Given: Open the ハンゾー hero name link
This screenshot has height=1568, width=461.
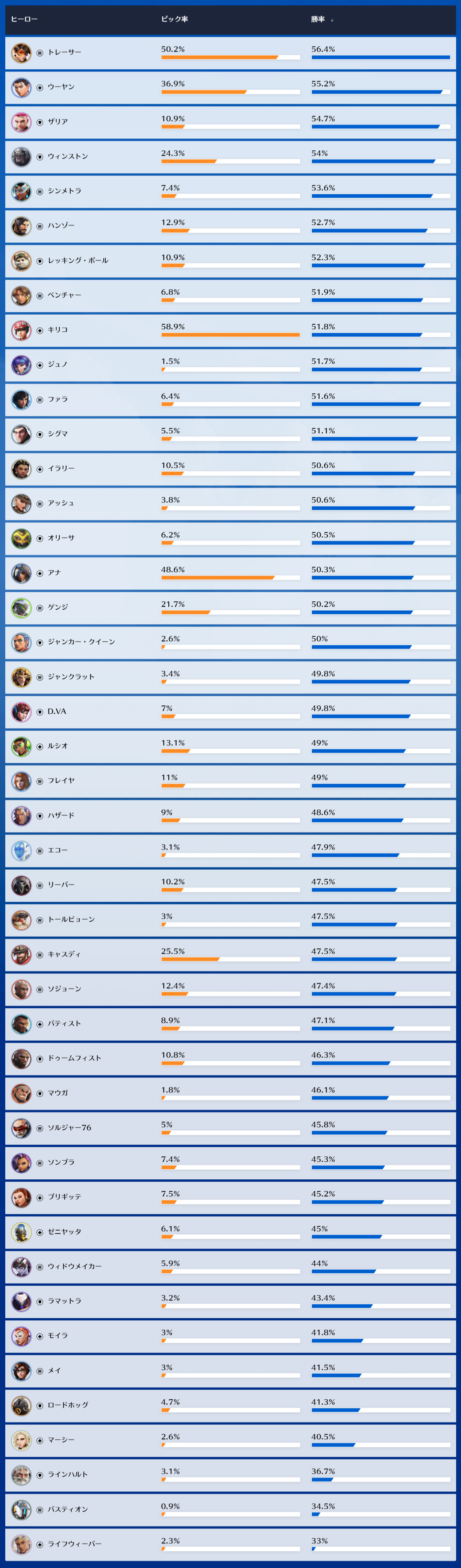Looking at the screenshot, I should point(61,226).
